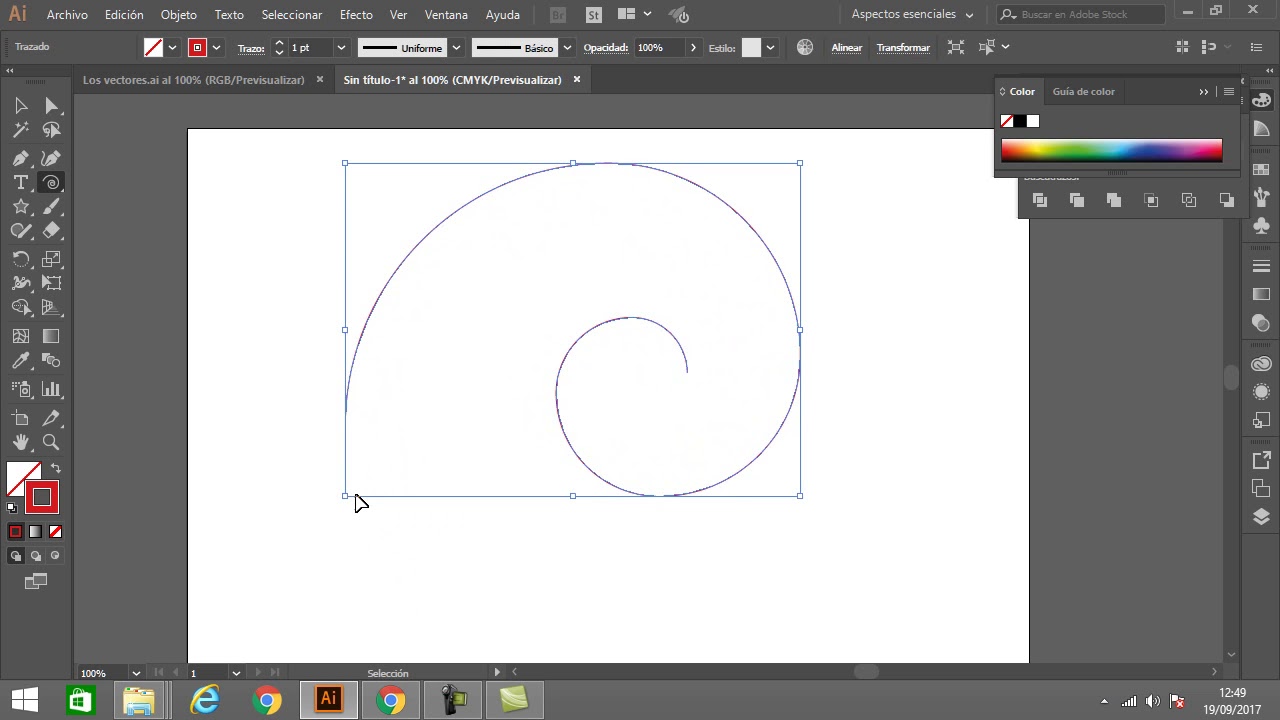1280x720 pixels.
Task: Enable Draw Inside mode
Action: [x=55, y=556]
